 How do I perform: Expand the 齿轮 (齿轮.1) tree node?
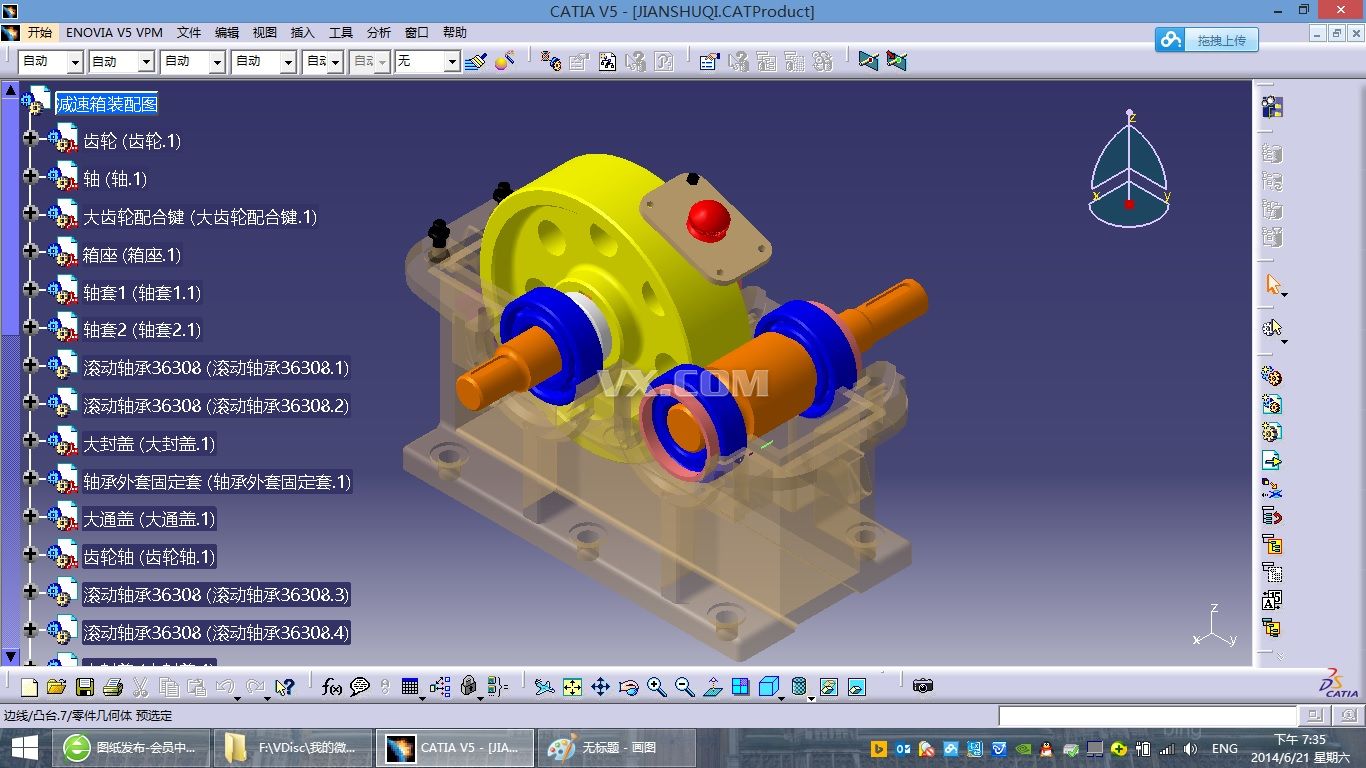pyautogui.click(x=30, y=138)
